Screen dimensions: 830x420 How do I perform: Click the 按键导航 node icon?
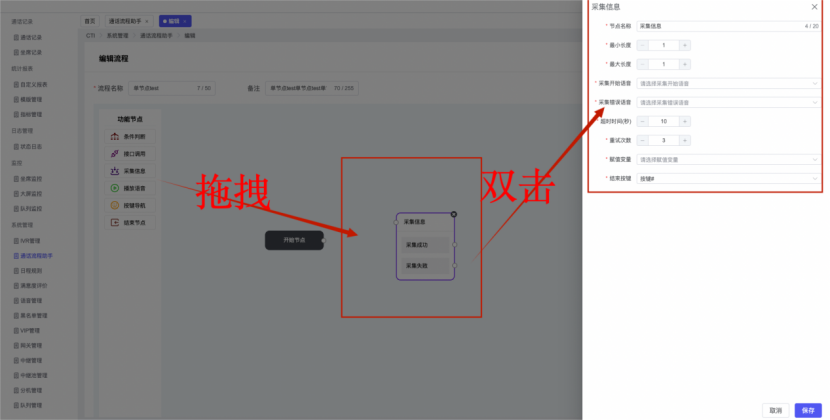(114, 205)
